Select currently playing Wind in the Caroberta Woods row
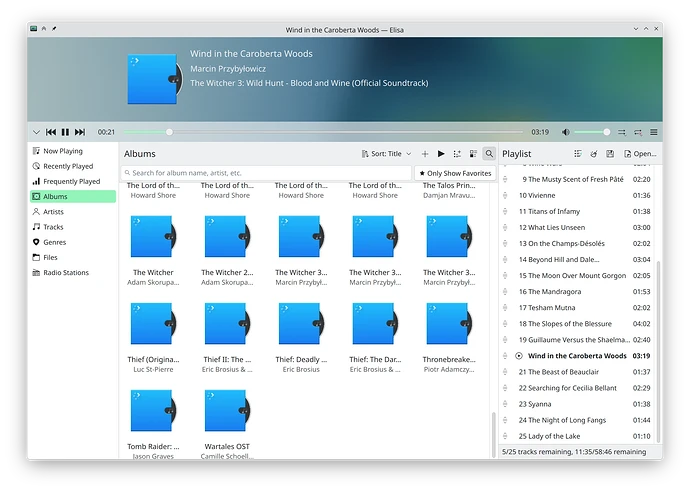 577,356
